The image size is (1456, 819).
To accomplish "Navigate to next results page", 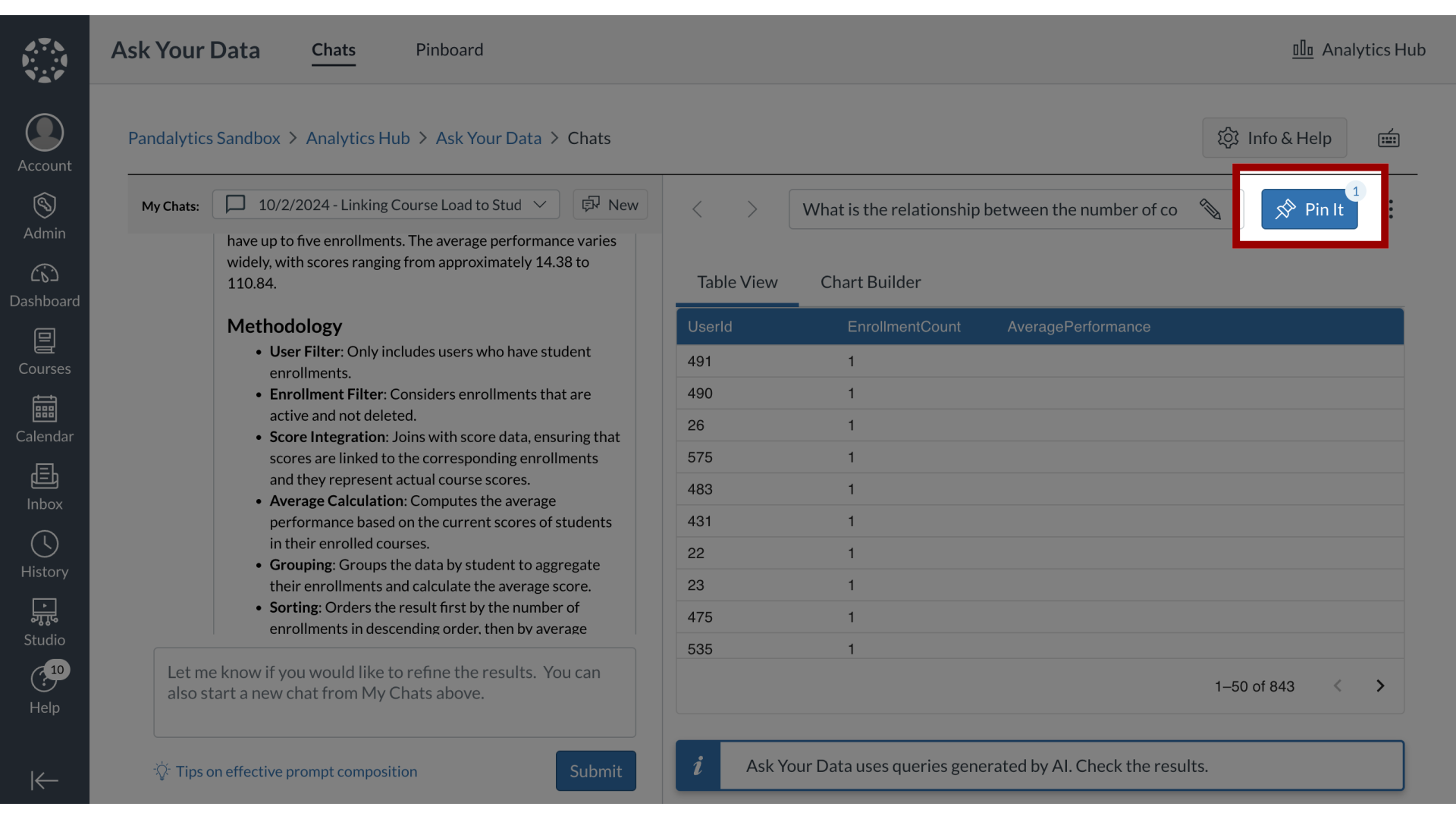I will coord(1380,686).
